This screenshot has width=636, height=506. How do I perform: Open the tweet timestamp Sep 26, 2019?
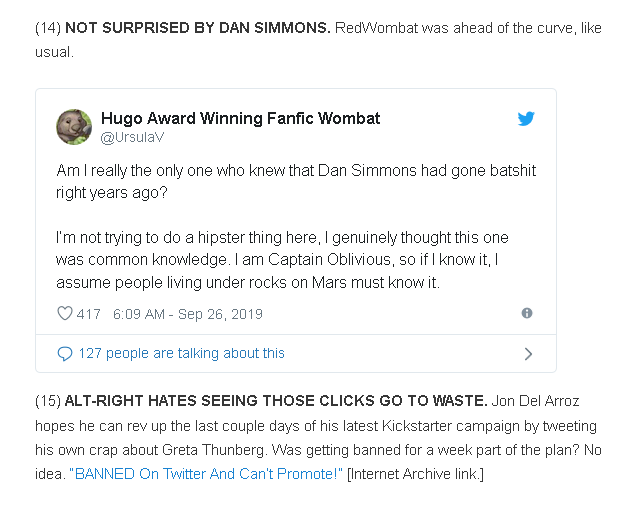188,314
